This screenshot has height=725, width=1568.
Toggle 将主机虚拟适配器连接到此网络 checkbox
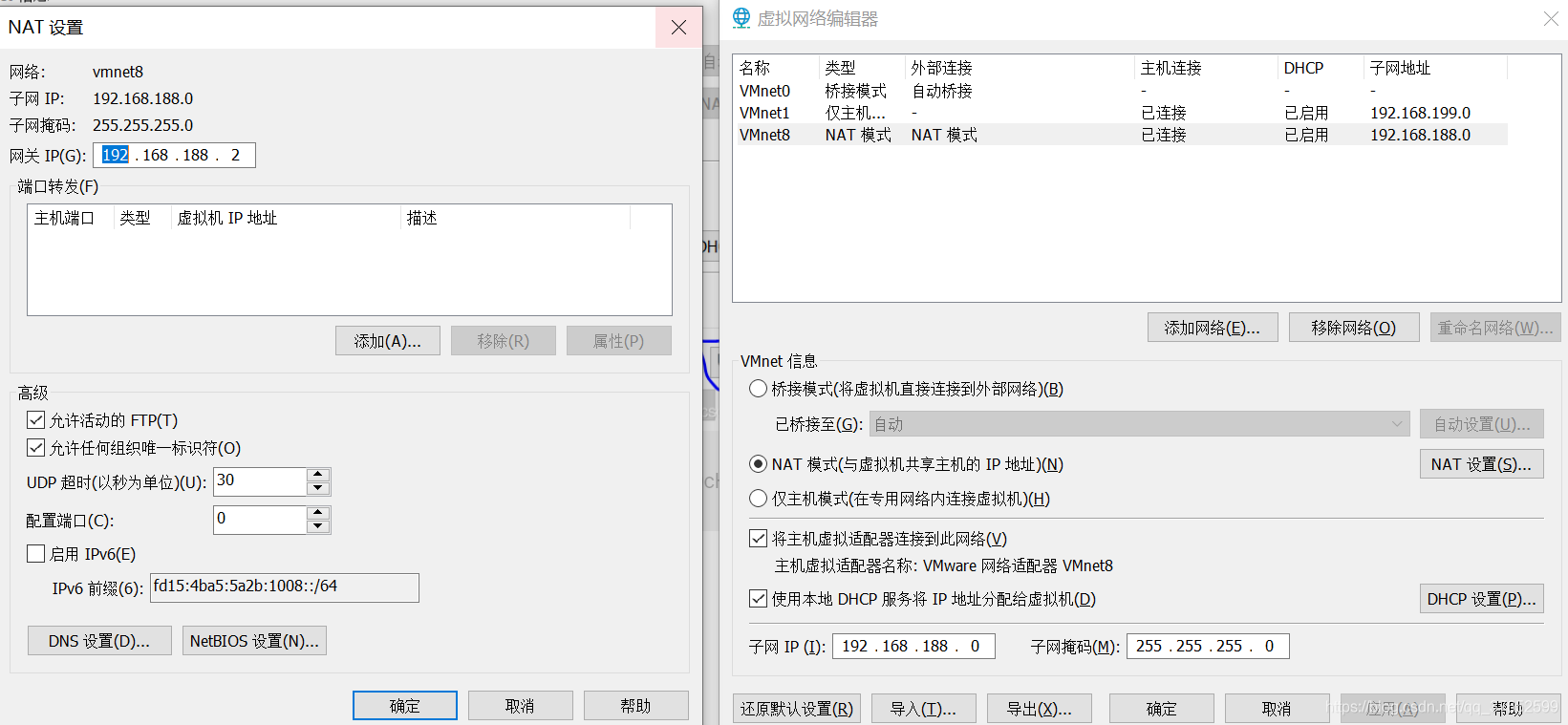[x=758, y=538]
